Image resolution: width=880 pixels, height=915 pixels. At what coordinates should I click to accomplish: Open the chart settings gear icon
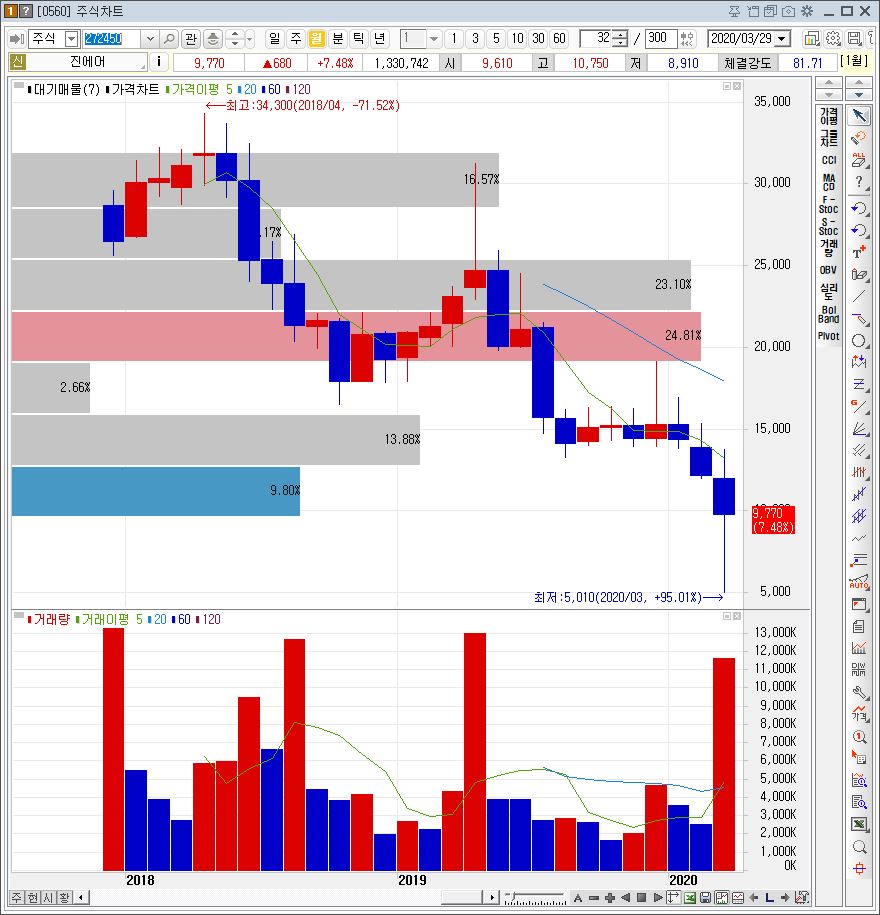point(833,38)
